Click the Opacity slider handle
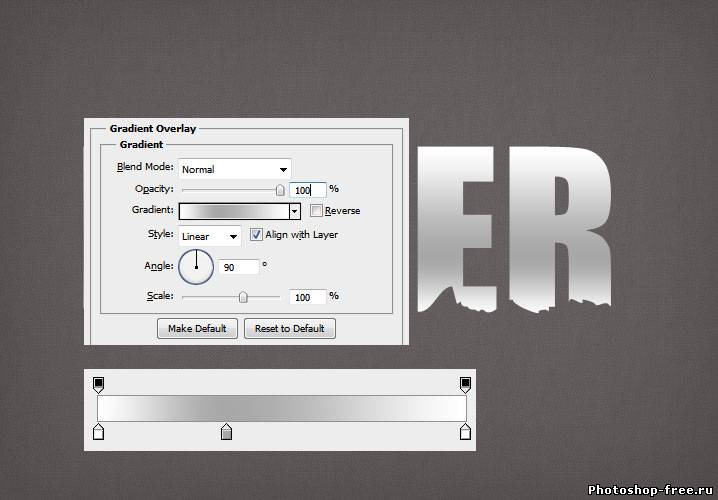 [280, 189]
